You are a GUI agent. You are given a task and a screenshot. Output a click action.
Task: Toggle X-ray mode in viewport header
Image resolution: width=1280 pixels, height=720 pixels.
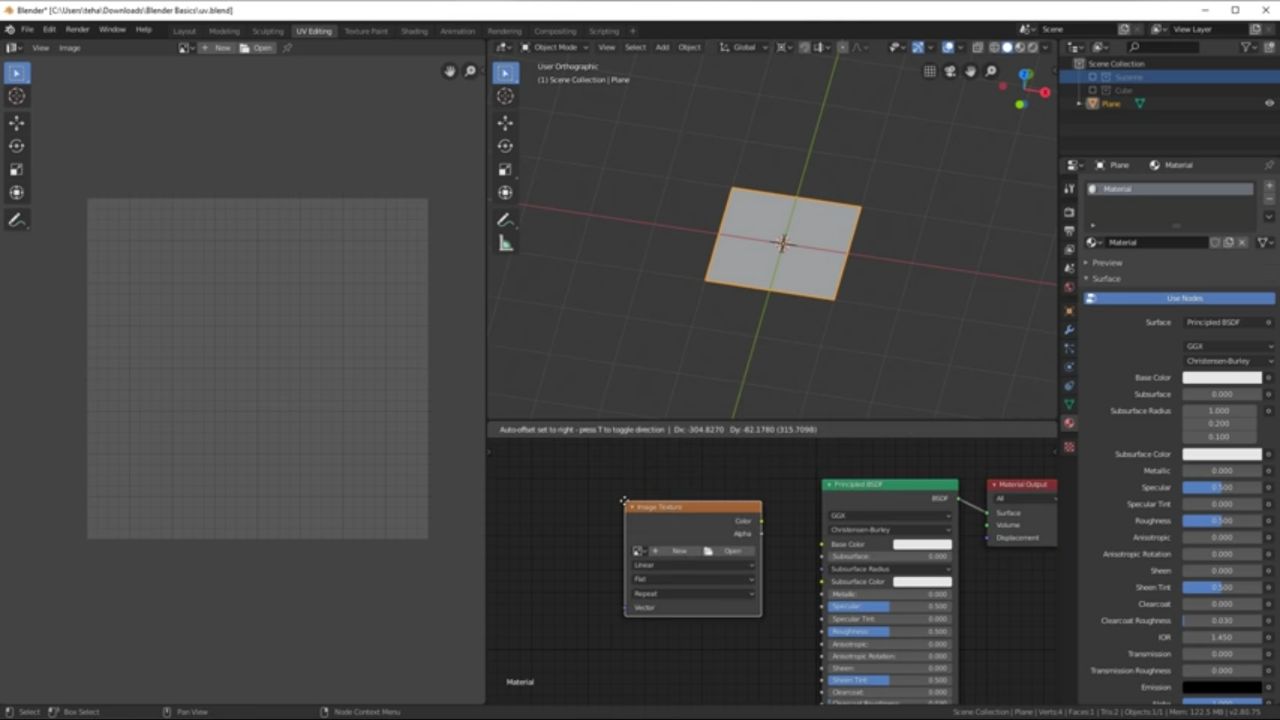point(977,47)
